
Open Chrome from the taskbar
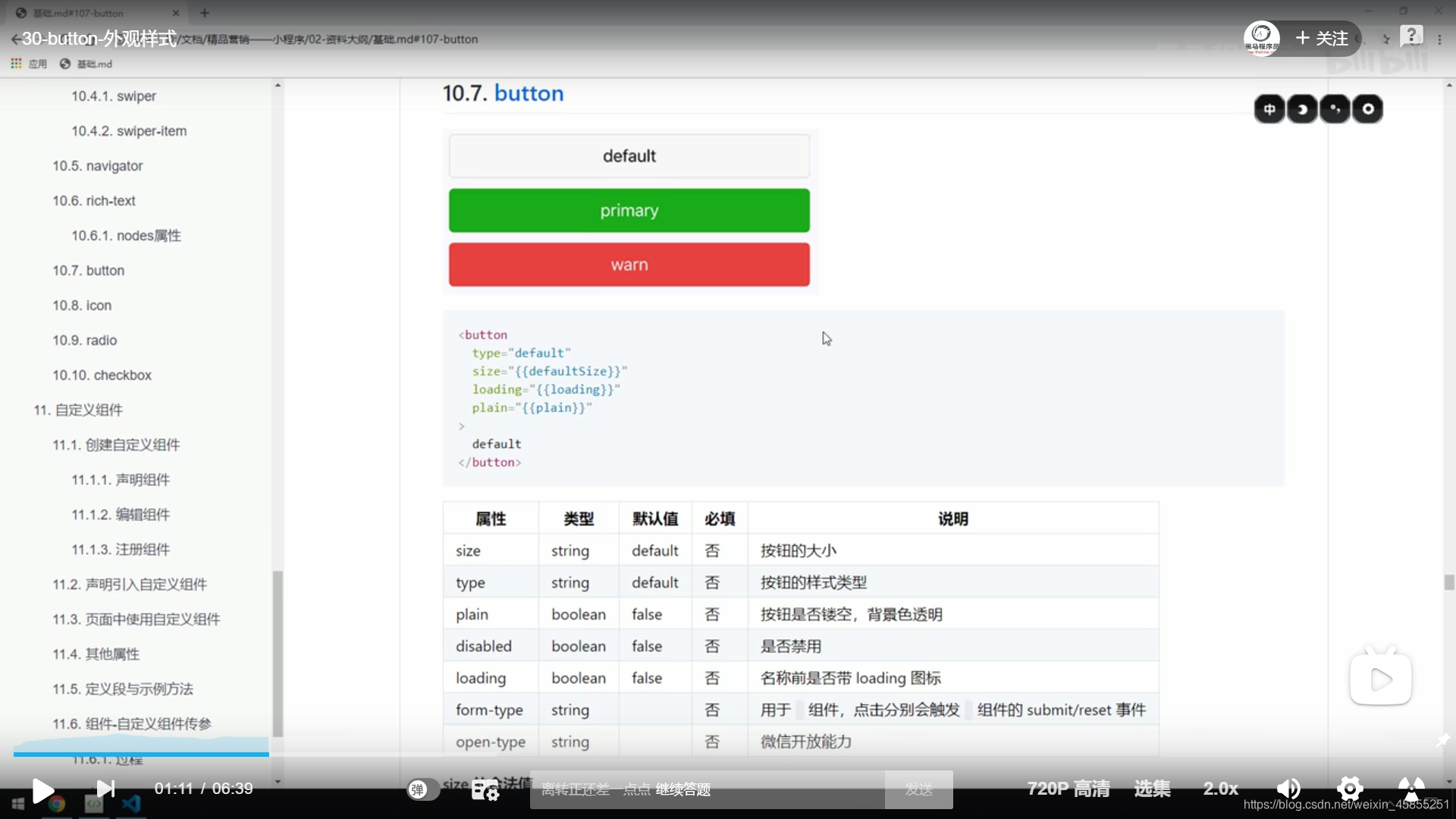[56, 804]
